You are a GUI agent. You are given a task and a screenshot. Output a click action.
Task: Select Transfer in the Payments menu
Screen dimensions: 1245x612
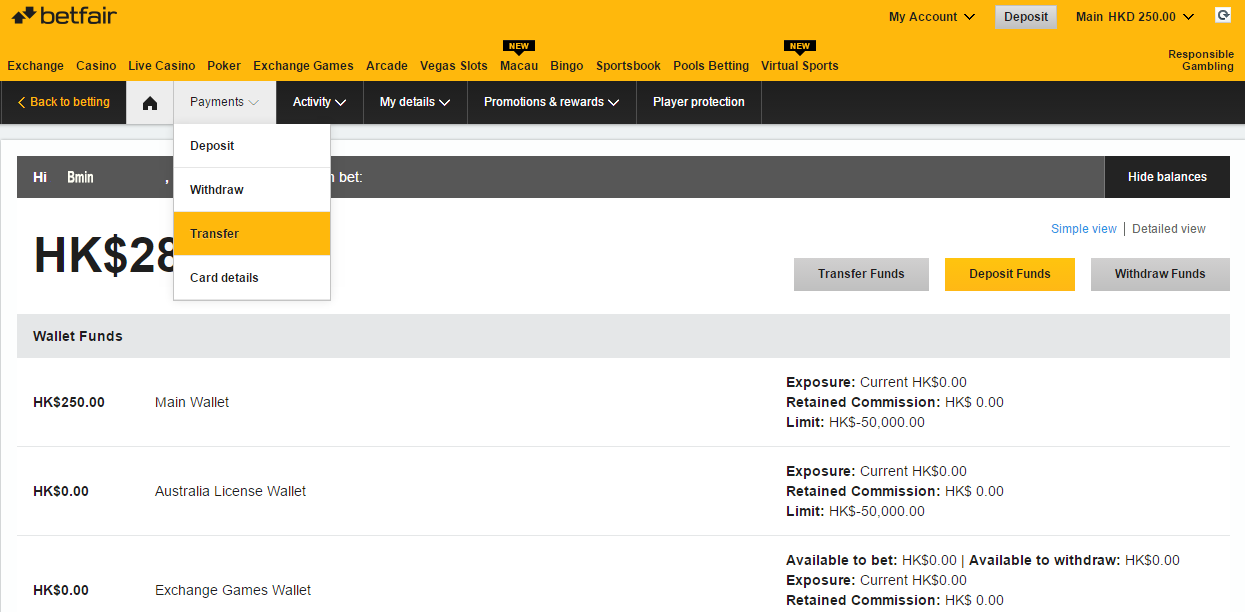click(252, 234)
